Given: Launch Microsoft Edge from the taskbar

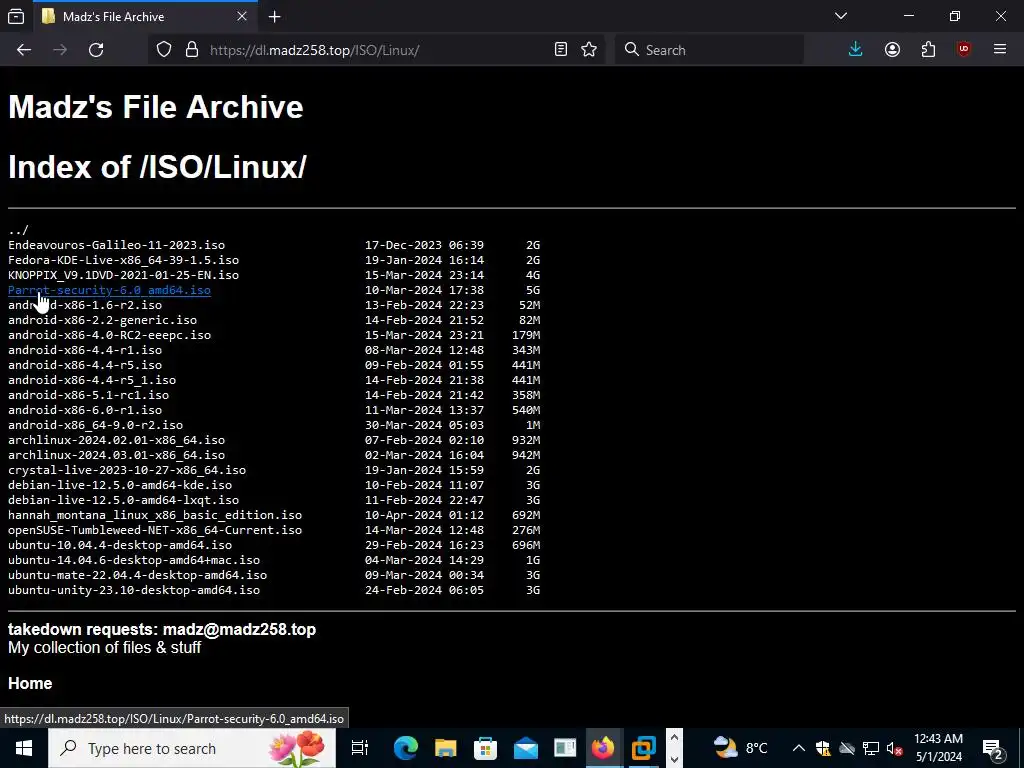Looking at the screenshot, I should 406,748.
